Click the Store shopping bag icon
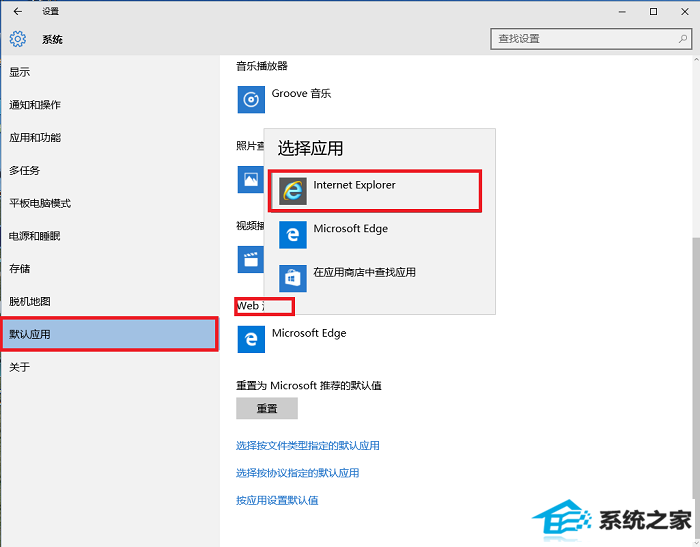Image resolution: width=700 pixels, height=547 pixels. click(293, 278)
